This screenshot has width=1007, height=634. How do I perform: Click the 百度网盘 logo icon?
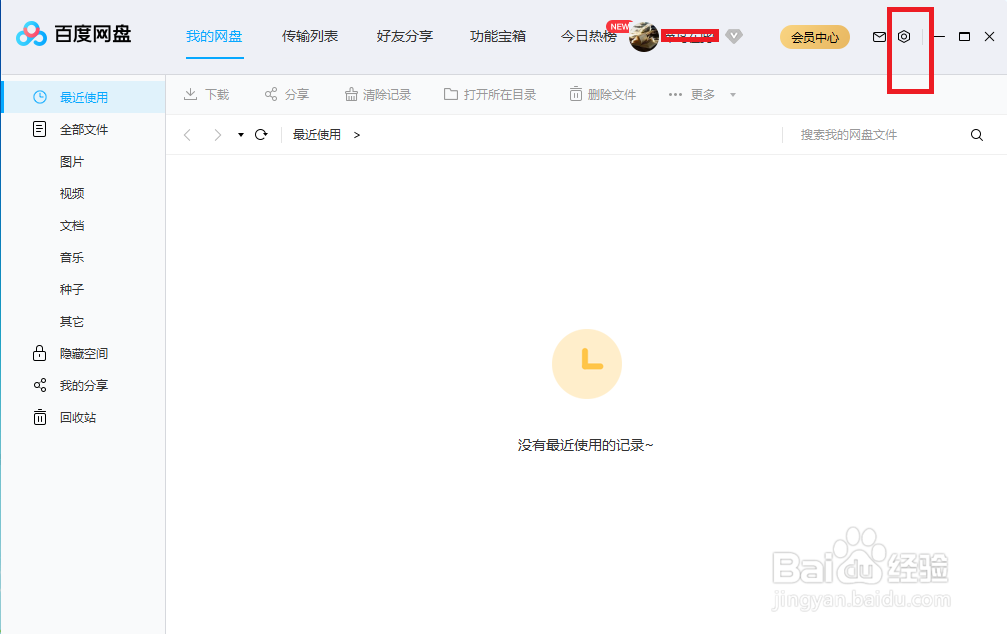31,34
